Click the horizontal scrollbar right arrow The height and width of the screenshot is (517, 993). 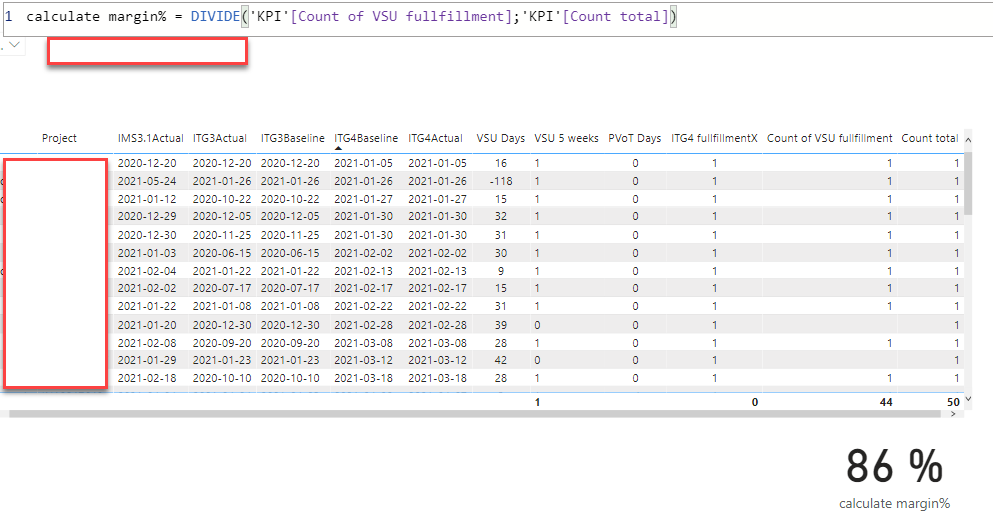pos(953,414)
